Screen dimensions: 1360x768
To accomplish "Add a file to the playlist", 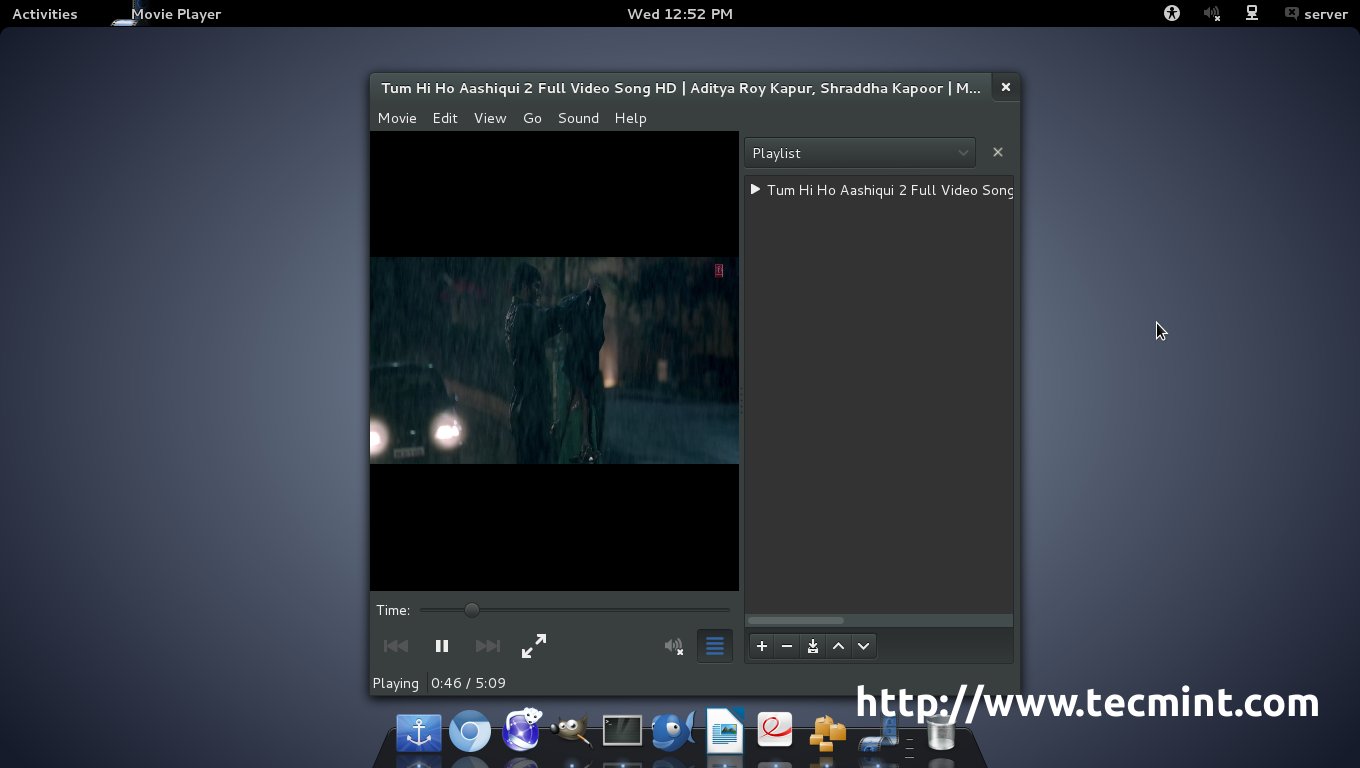I will point(762,646).
